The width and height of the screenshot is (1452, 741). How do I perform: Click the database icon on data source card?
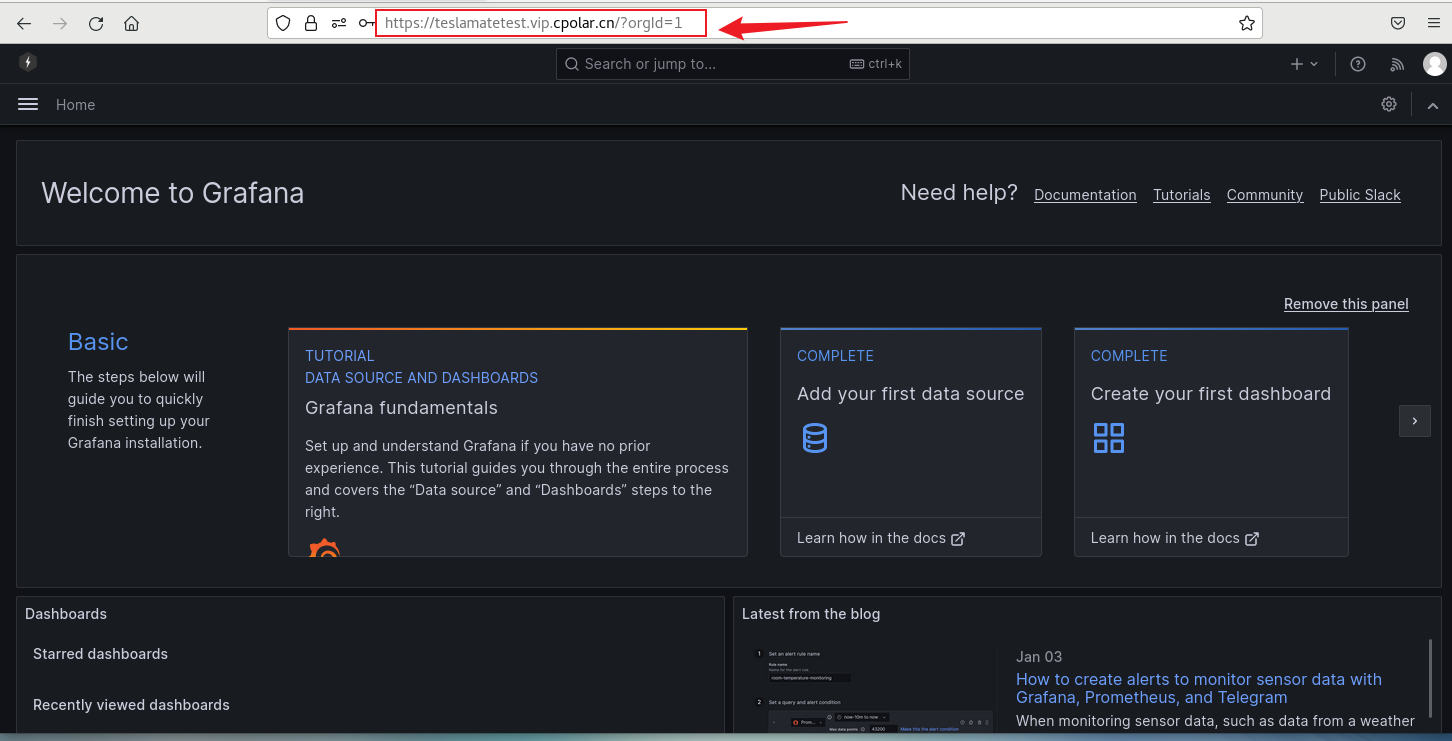click(815, 438)
